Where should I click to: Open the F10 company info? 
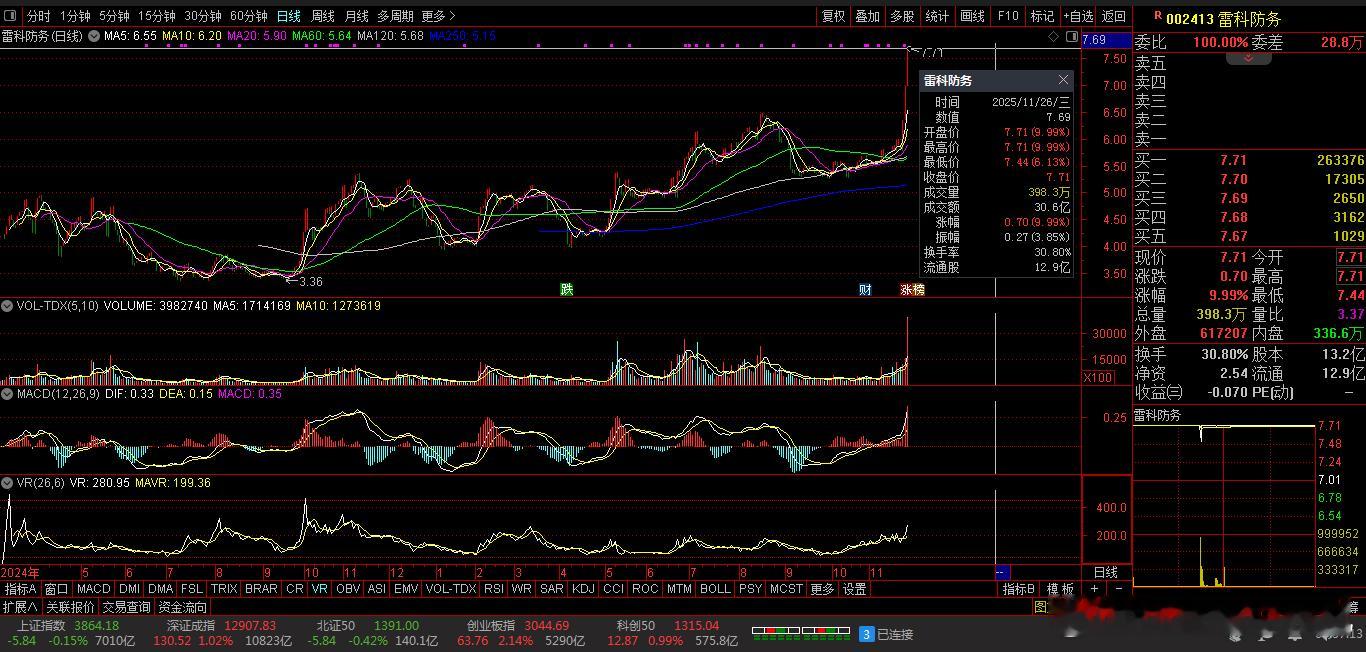tap(1007, 16)
